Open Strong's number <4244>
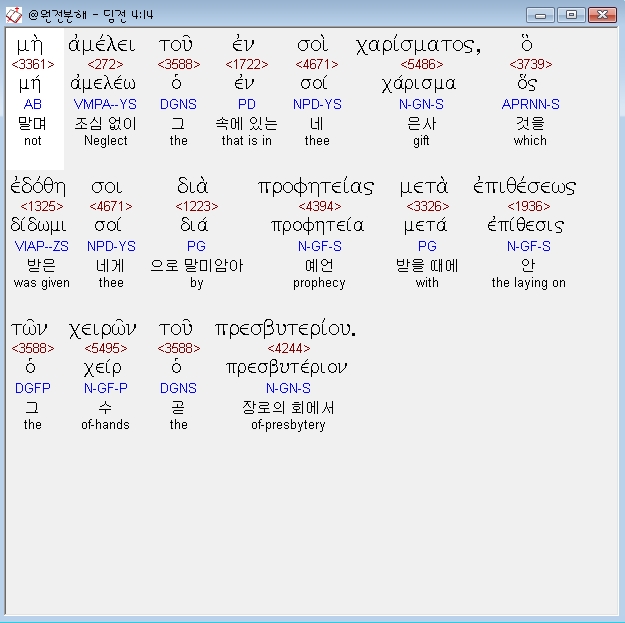 coord(289,348)
